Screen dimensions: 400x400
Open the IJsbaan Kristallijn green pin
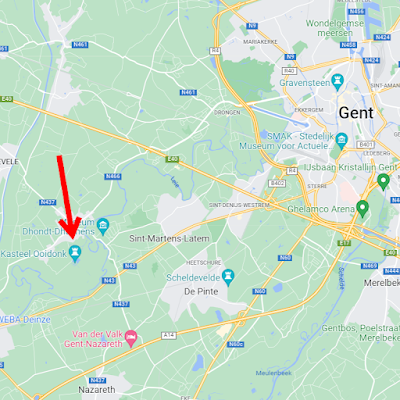tap(383, 181)
